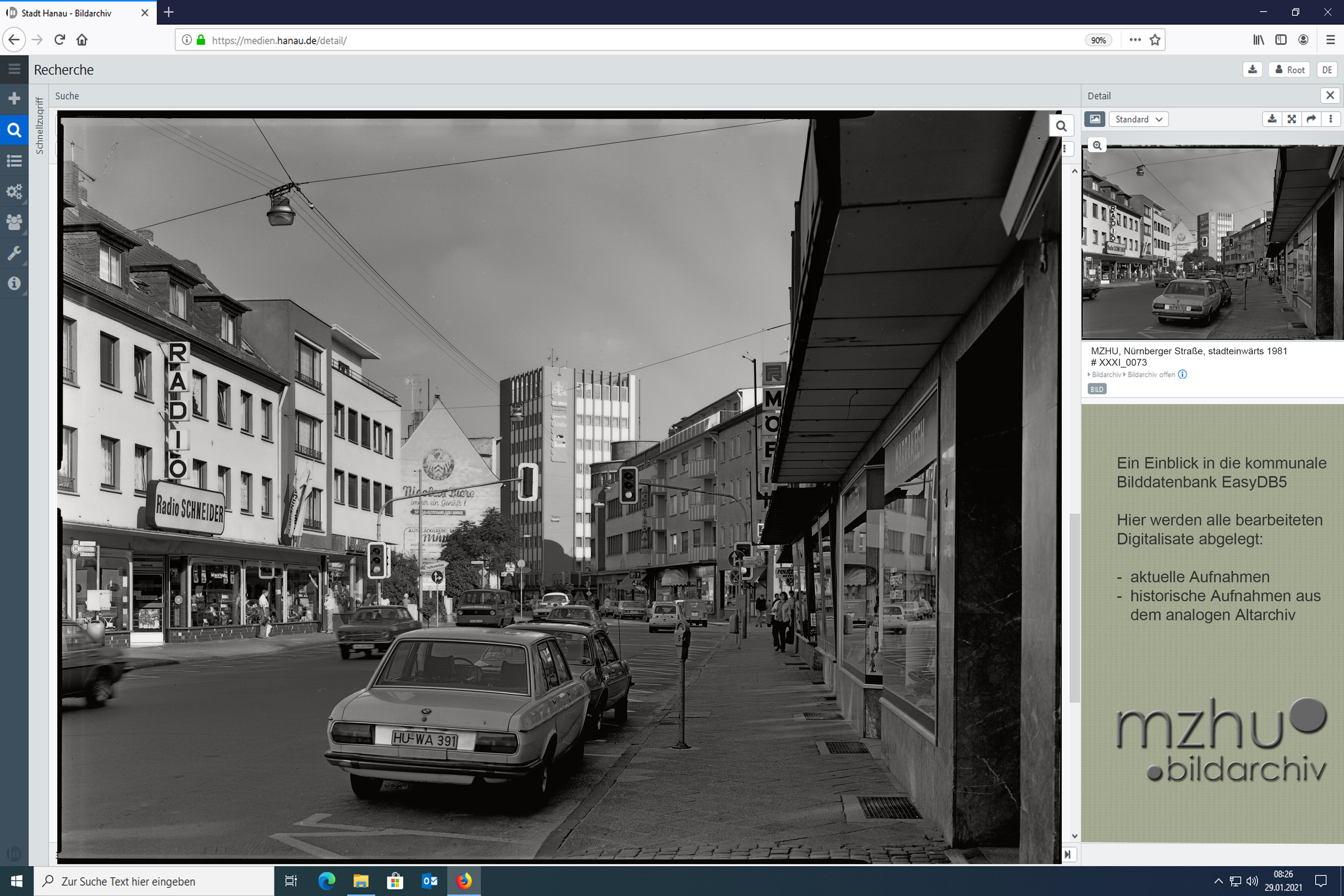The image size is (1344, 896).
Task: Open the user groups icon in sidebar
Action: pyautogui.click(x=14, y=222)
